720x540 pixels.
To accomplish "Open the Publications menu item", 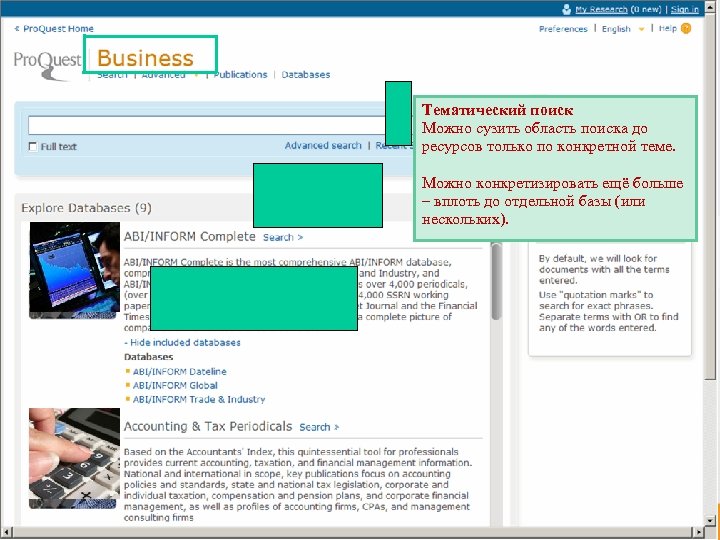I will pyautogui.click(x=241, y=75).
